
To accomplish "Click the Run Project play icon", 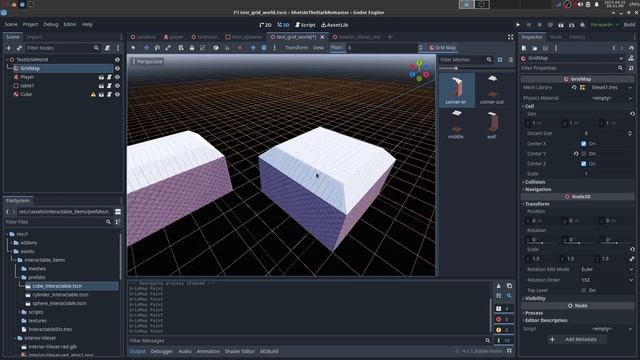I will coord(518,25).
